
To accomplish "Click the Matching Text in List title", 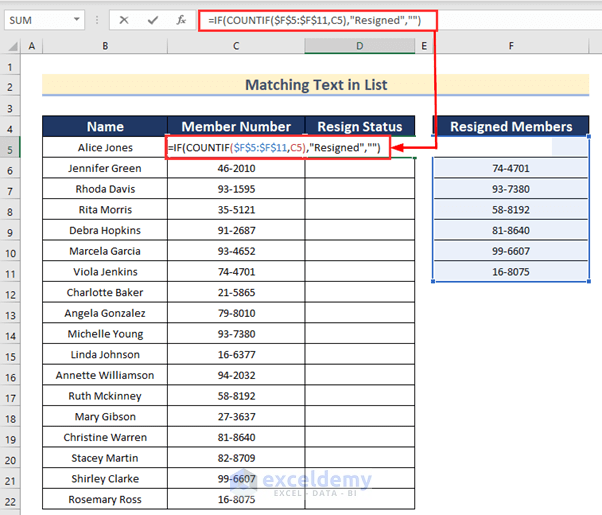I will [315, 86].
